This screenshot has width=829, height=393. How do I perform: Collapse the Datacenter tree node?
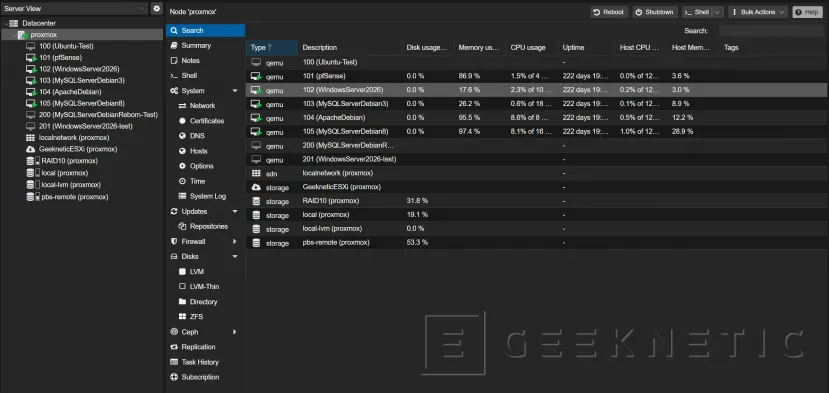point(6,23)
